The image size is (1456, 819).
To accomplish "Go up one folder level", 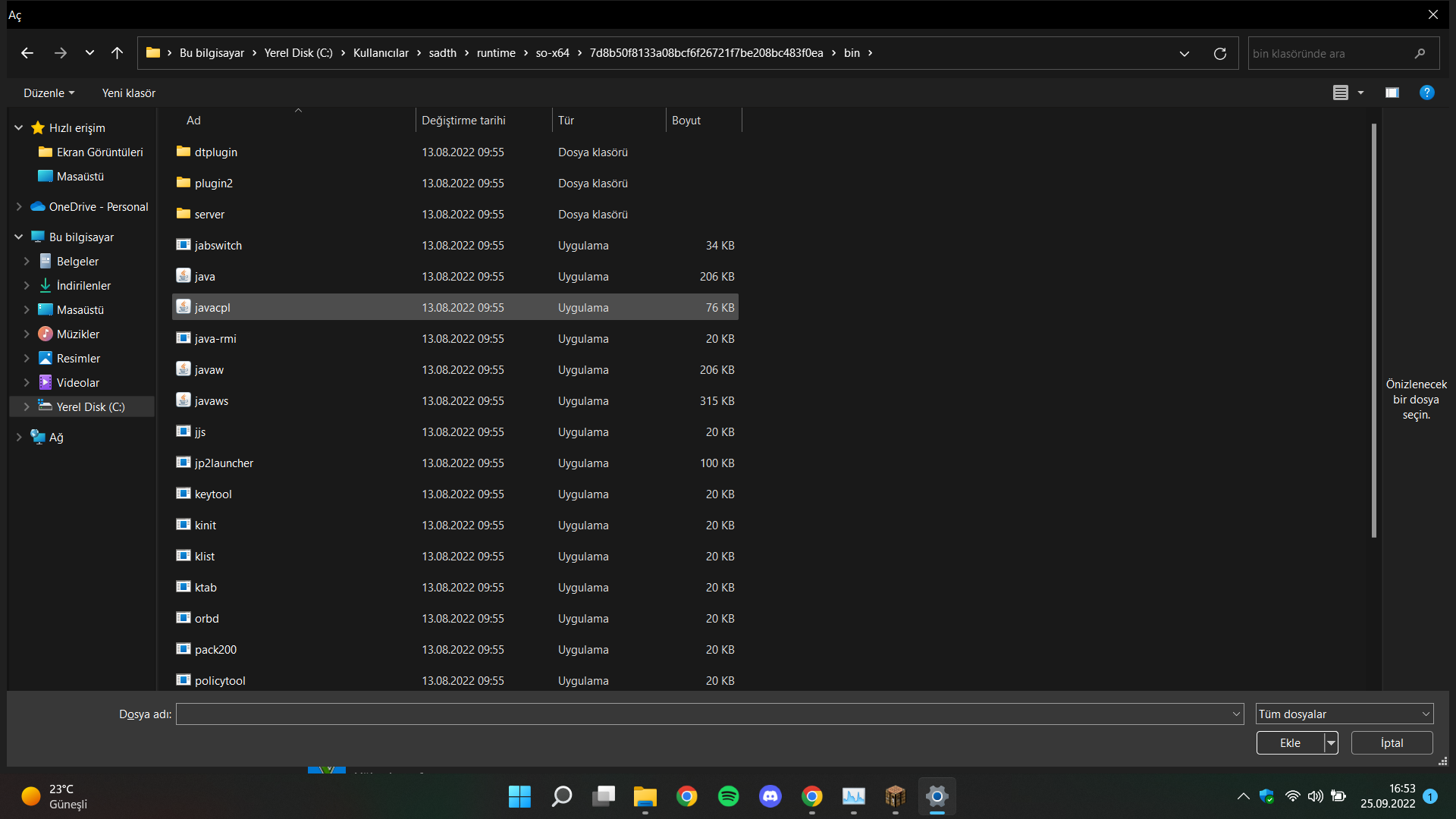I will (117, 53).
